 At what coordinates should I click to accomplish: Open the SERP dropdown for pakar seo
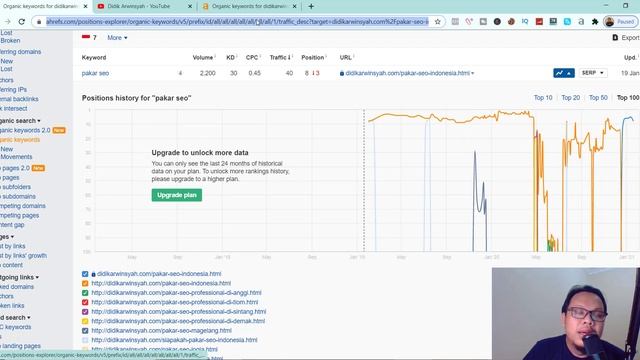click(593, 73)
